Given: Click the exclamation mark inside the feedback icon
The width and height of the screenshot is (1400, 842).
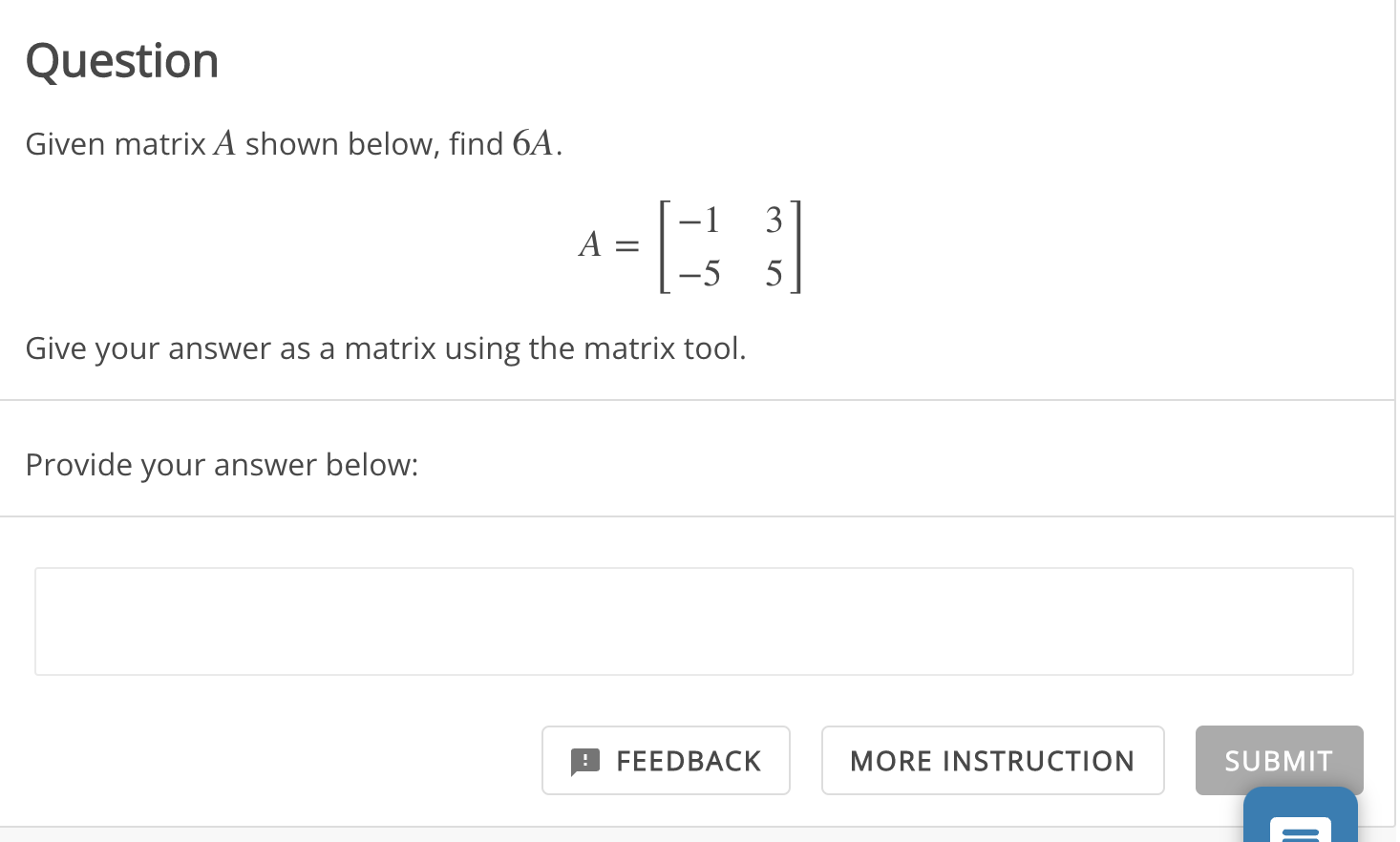Looking at the screenshot, I should (x=584, y=761).
